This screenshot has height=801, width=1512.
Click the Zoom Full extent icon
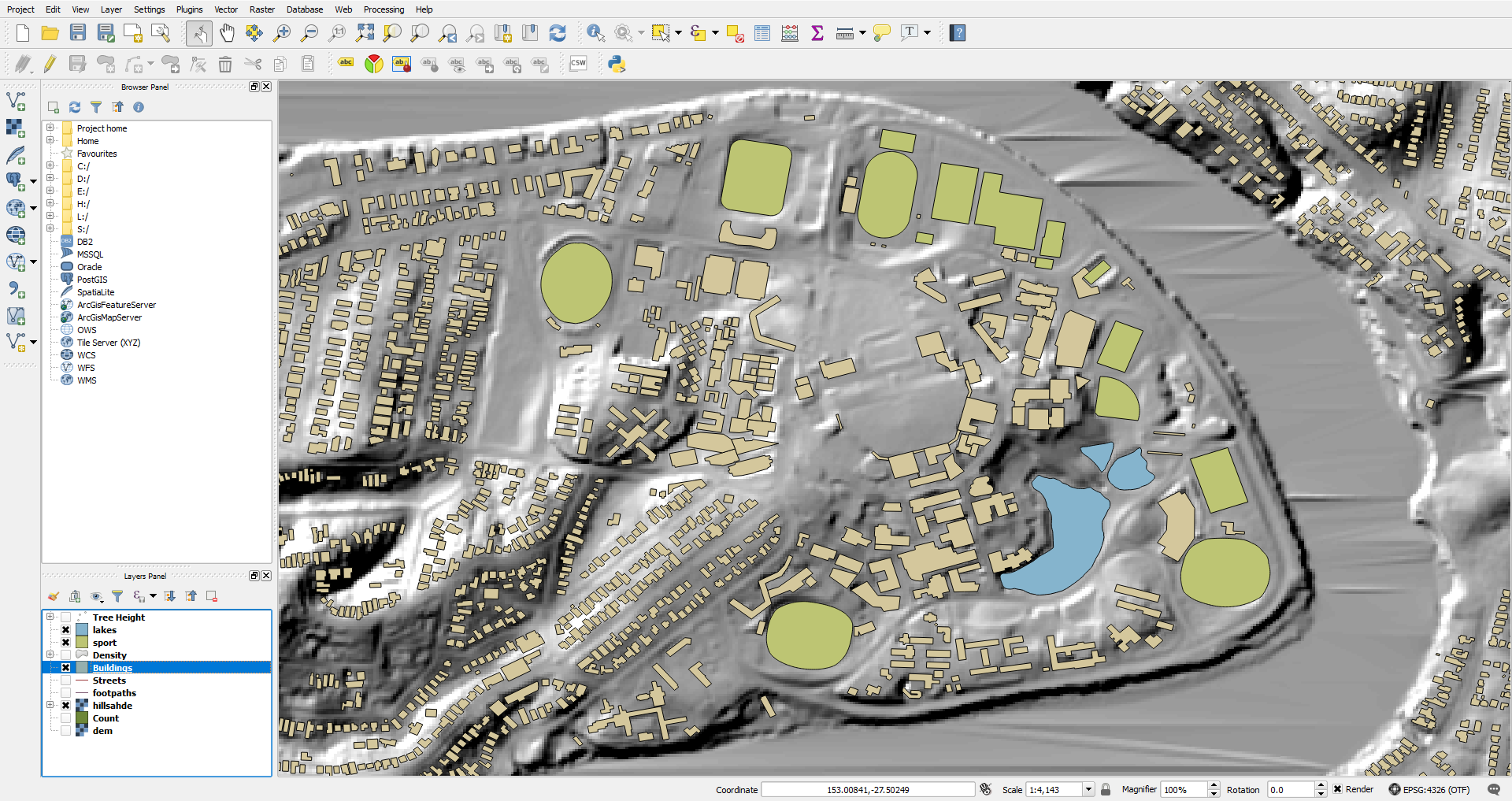coord(365,33)
